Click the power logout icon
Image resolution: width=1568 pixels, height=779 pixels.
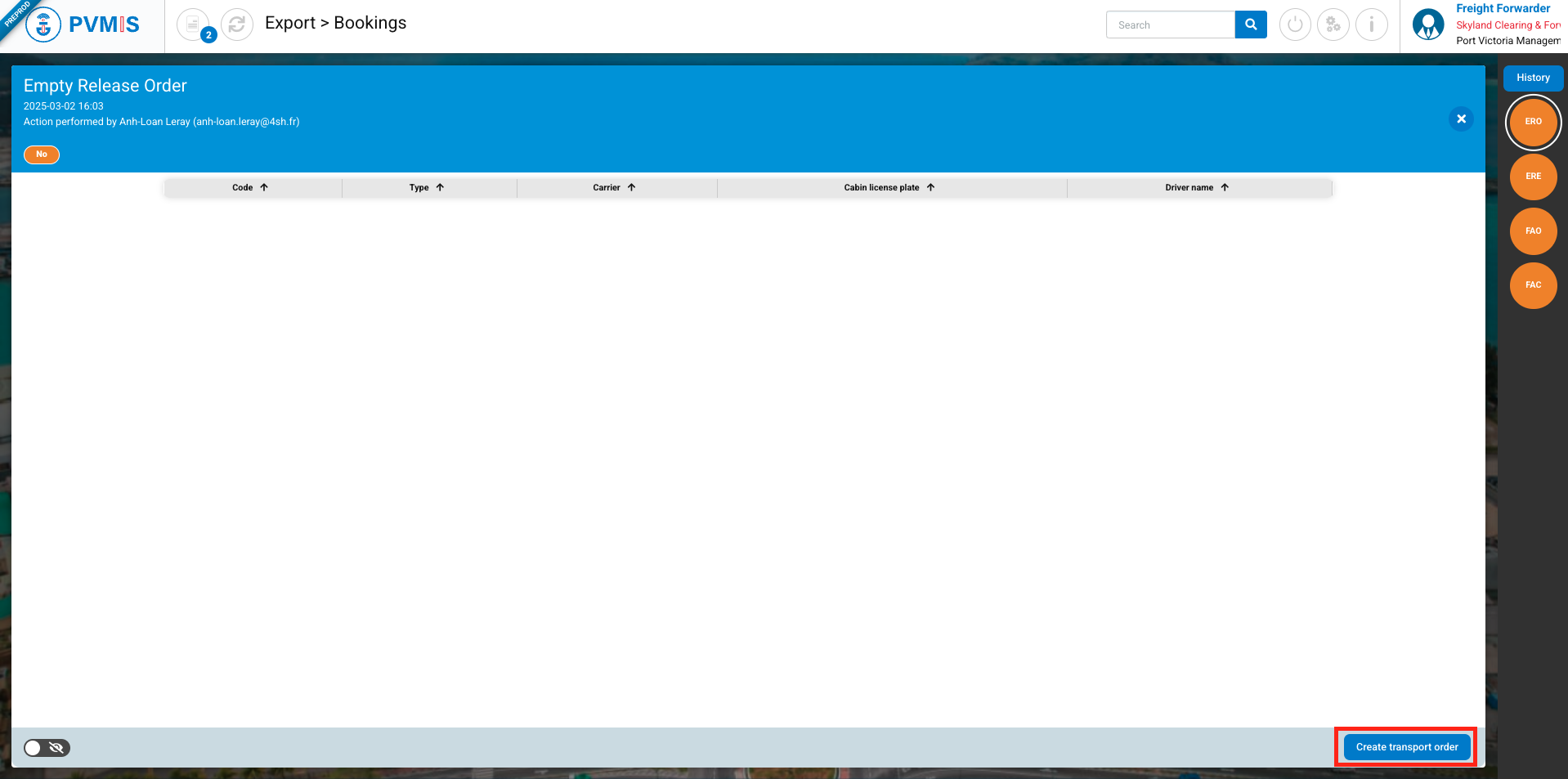point(1294,25)
